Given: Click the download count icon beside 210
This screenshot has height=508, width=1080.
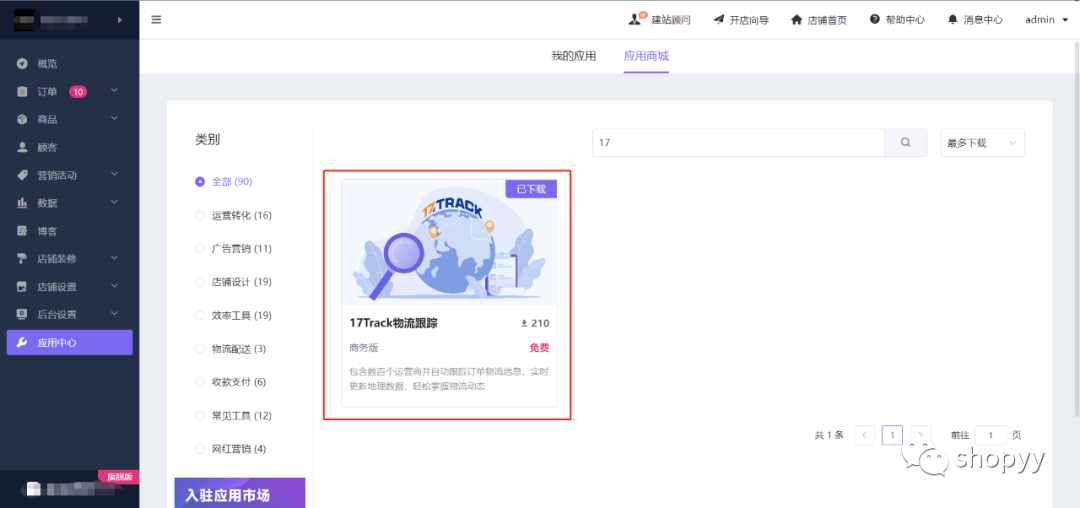Looking at the screenshot, I should tap(523, 324).
